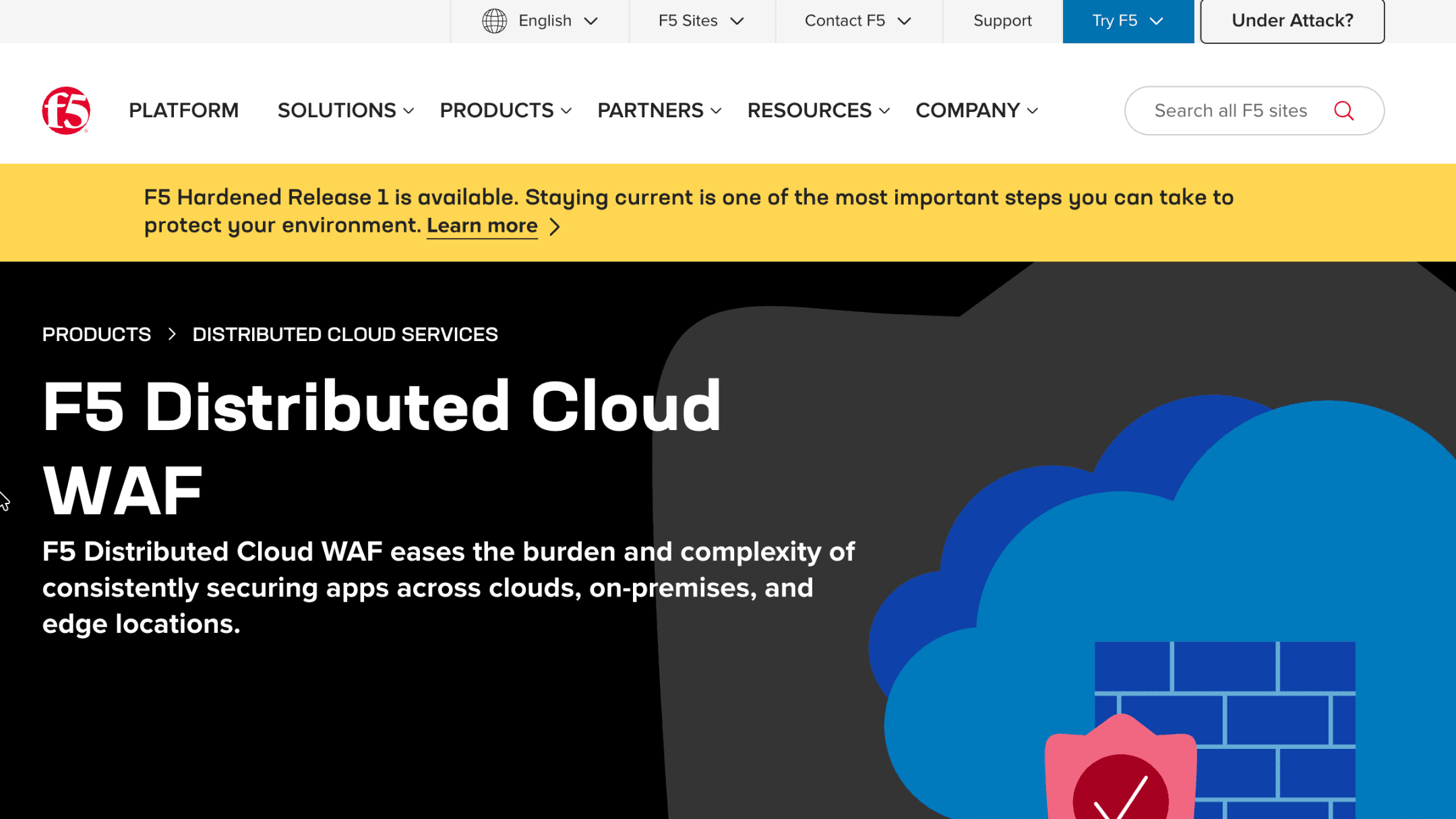1456x819 pixels.
Task: Open the Partners menu
Action: click(659, 111)
